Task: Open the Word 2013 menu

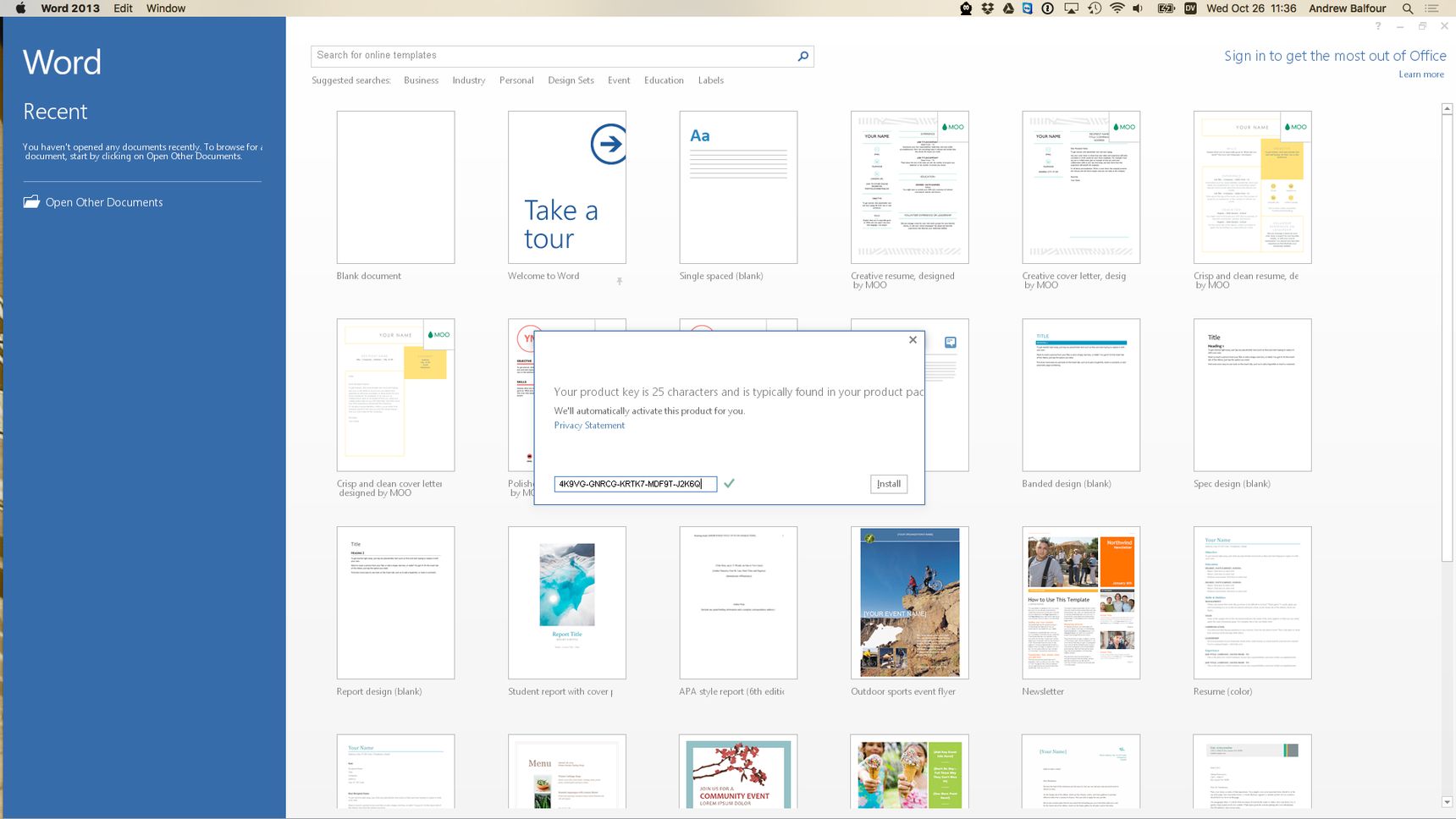Action: [x=70, y=8]
